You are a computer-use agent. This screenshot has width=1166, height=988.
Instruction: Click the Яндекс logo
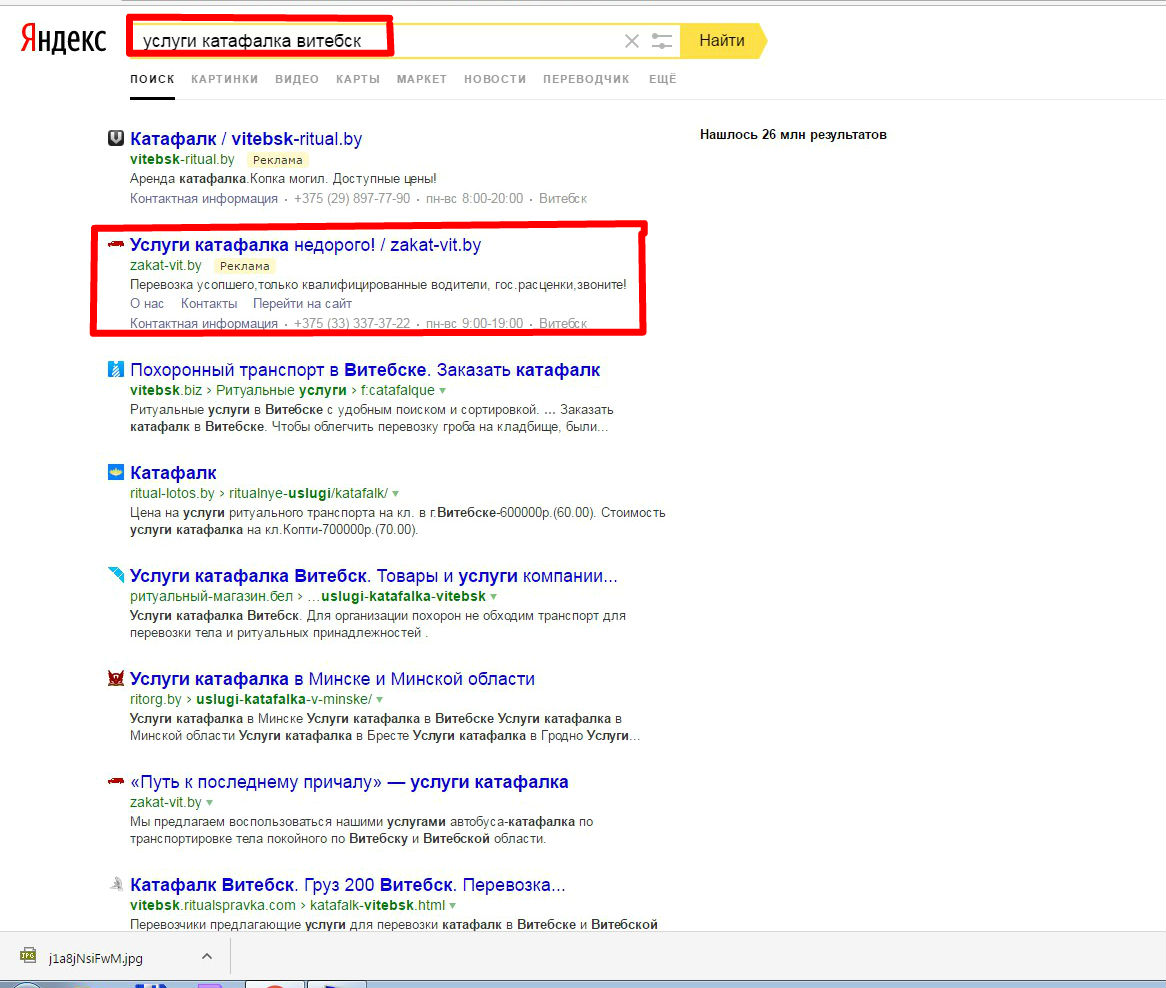coord(63,39)
